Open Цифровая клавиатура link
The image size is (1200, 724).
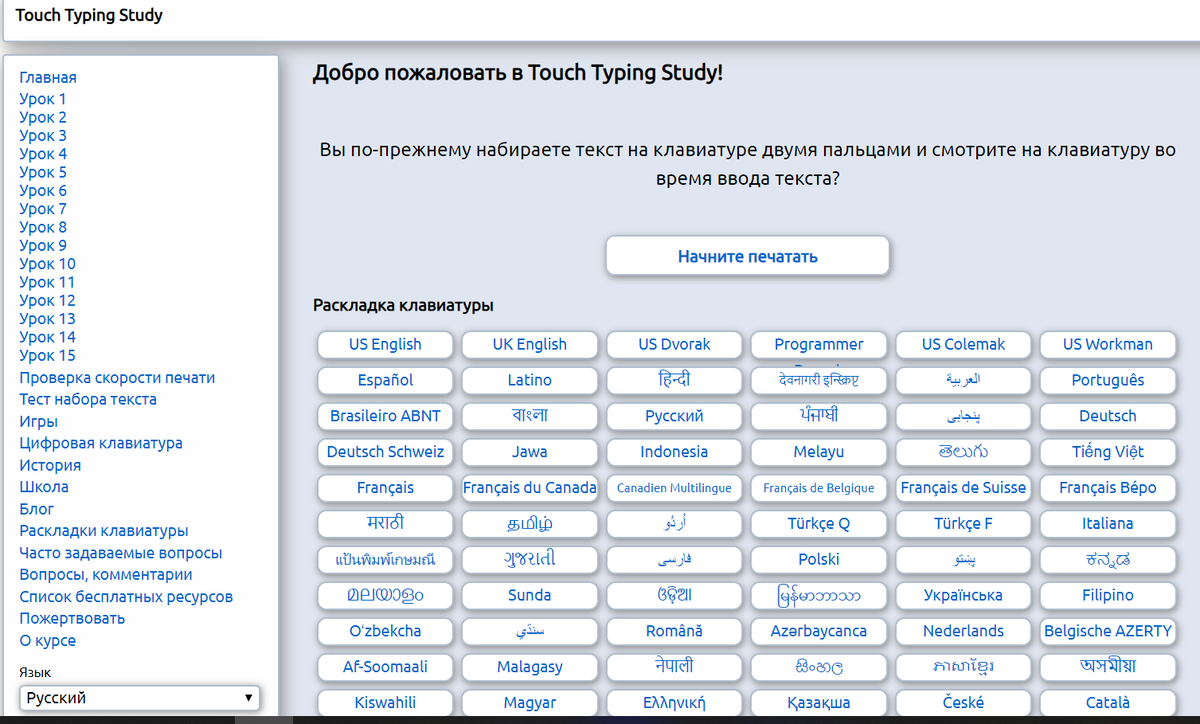click(x=101, y=443)
